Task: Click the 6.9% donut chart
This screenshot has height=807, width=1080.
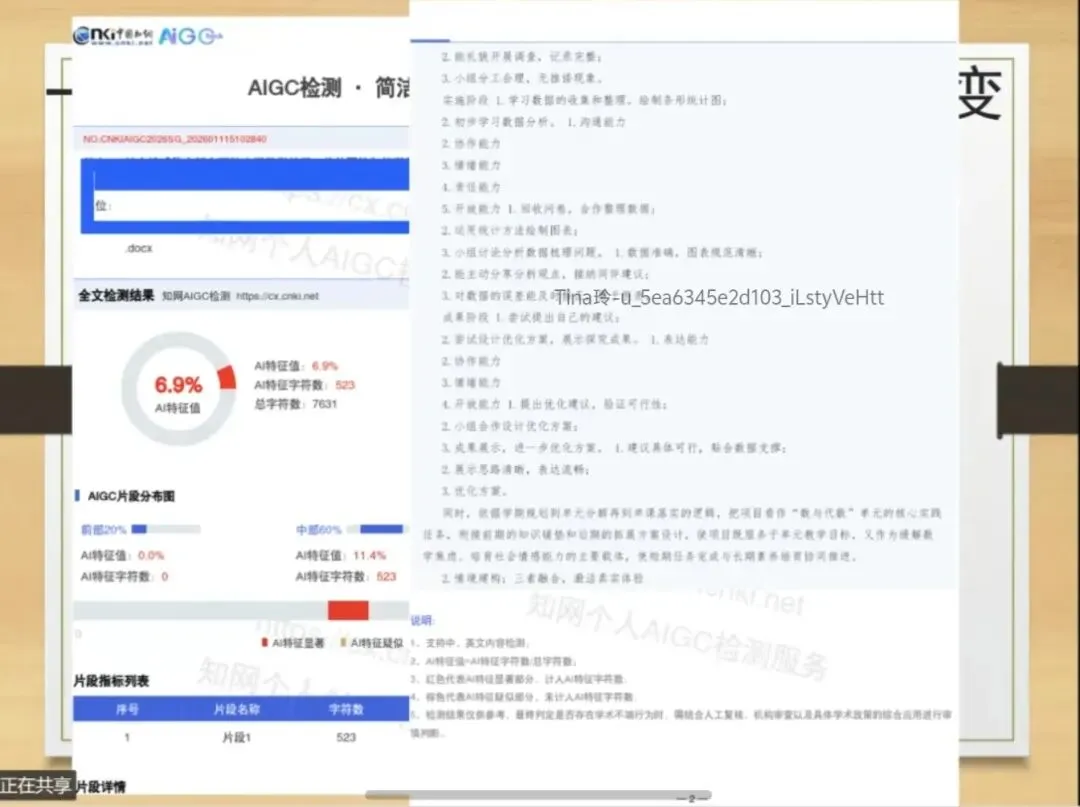Action: 178,389
